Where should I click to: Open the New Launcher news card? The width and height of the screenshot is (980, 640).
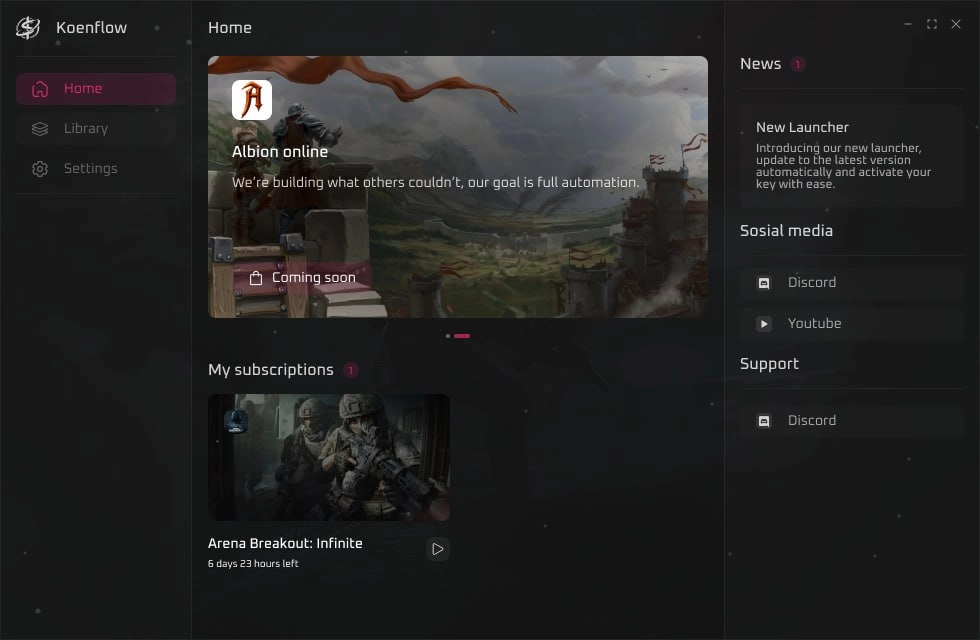tap(851, 156)
